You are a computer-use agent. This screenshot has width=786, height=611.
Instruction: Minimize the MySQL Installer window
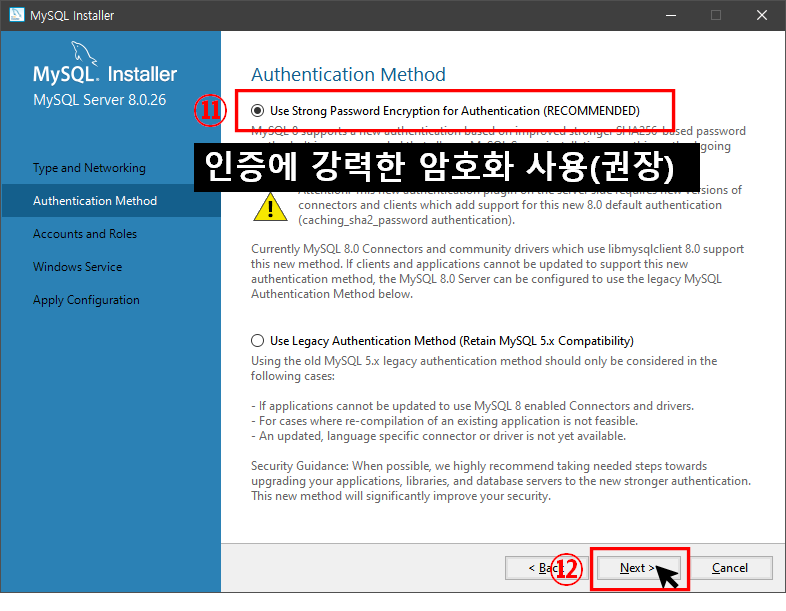click(x=671, y=15)
